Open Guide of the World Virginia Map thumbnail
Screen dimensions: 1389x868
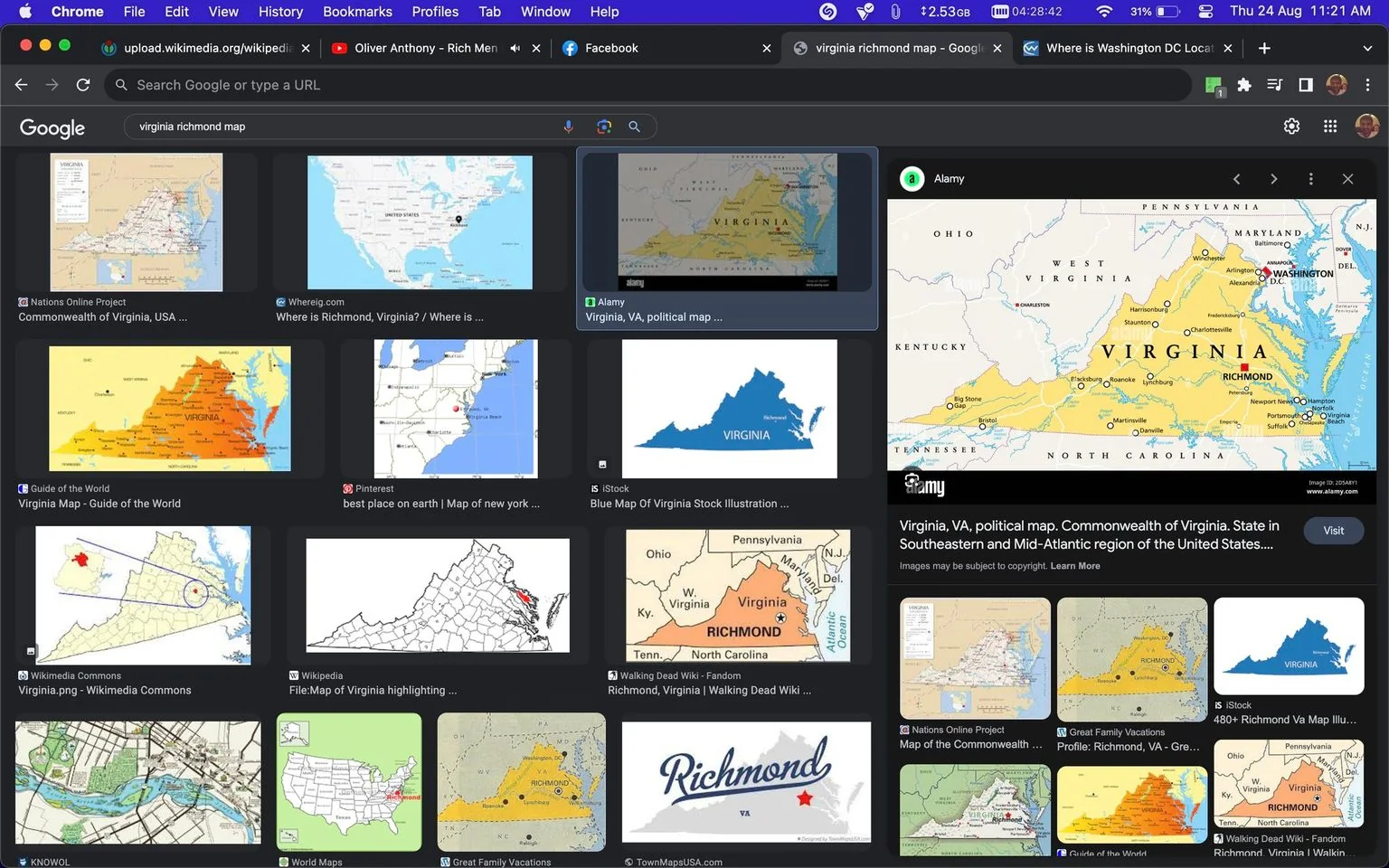170,409
